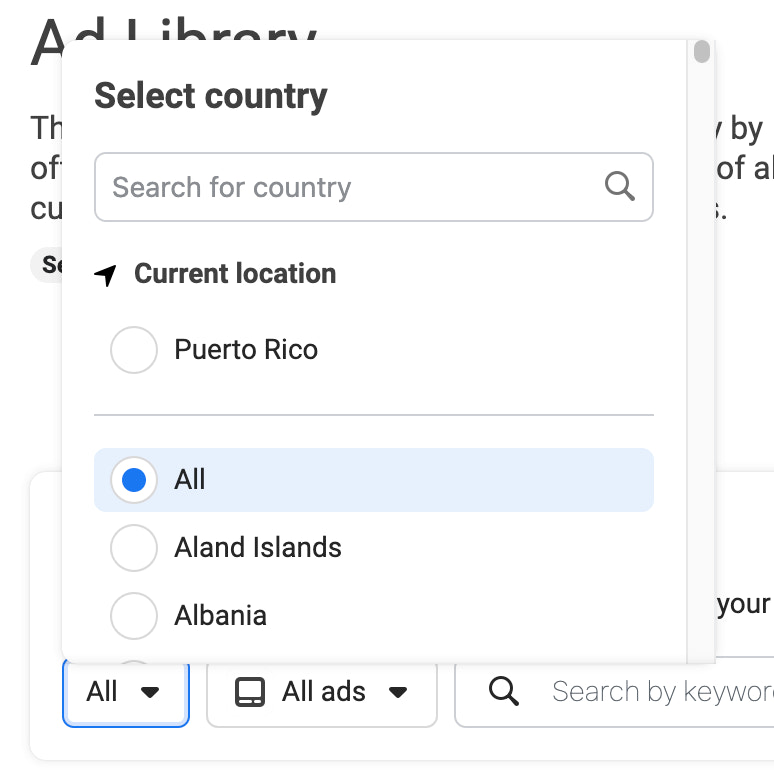Select the Aland Islands radio button

(134, 548)
